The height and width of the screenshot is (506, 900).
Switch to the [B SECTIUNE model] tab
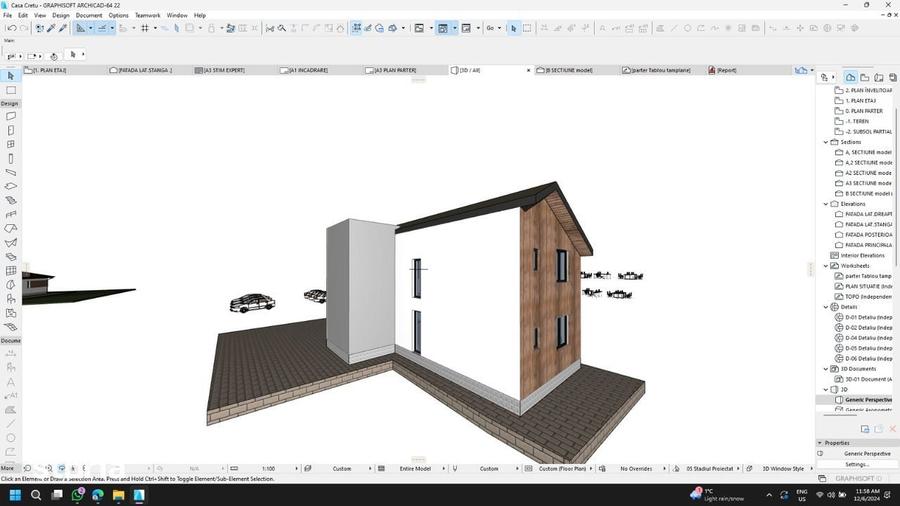point(568,70)
